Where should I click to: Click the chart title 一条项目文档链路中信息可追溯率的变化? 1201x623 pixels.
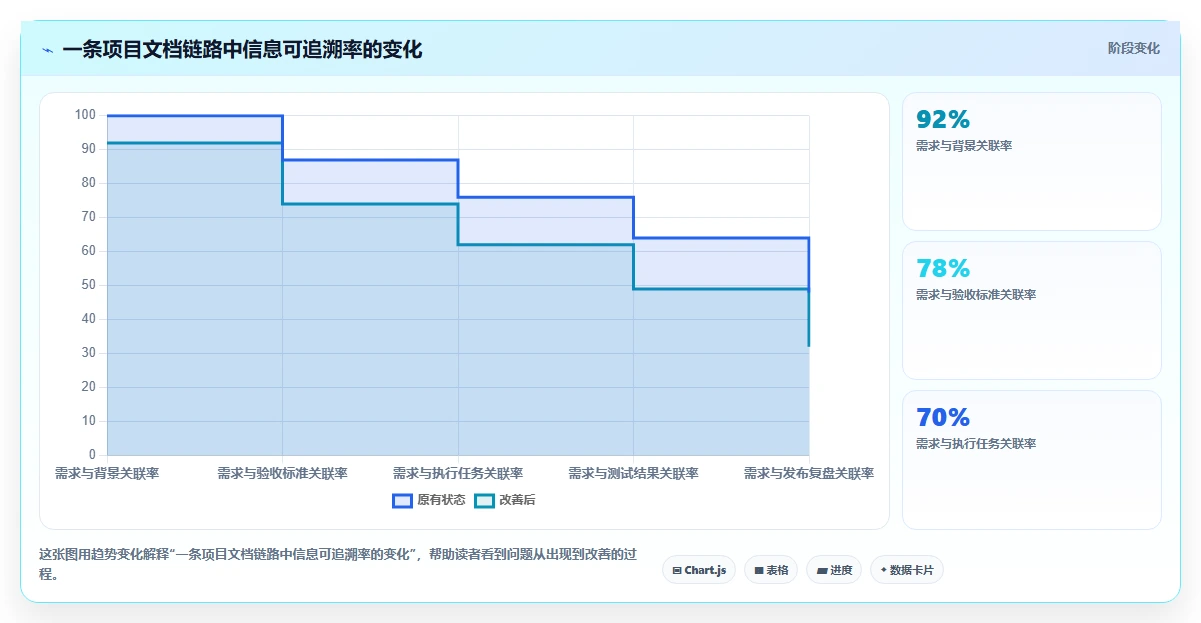pyautogui.click(x=242, y=49)
